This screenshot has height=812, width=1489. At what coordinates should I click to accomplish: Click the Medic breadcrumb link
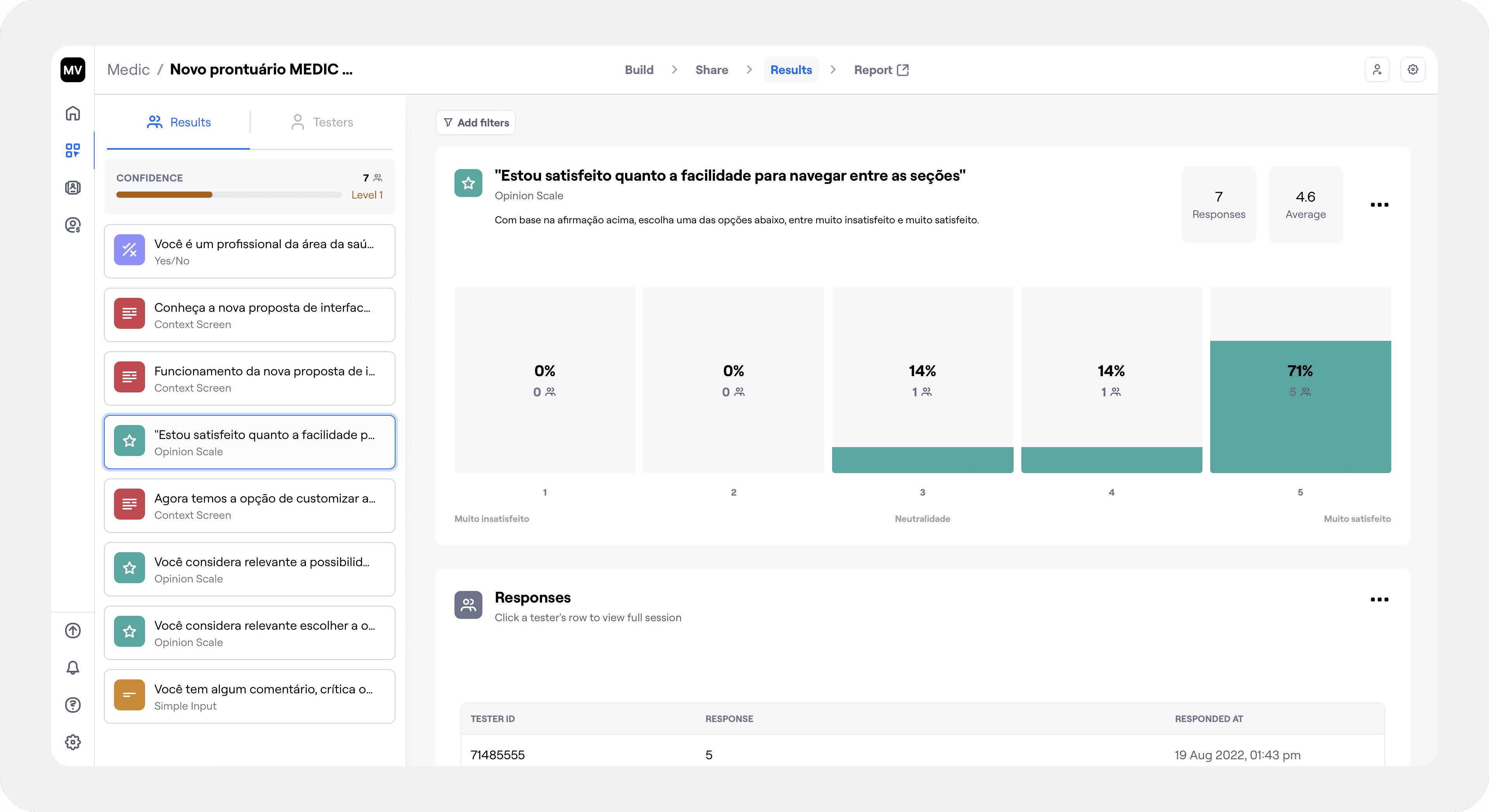(x=128, y=69)
